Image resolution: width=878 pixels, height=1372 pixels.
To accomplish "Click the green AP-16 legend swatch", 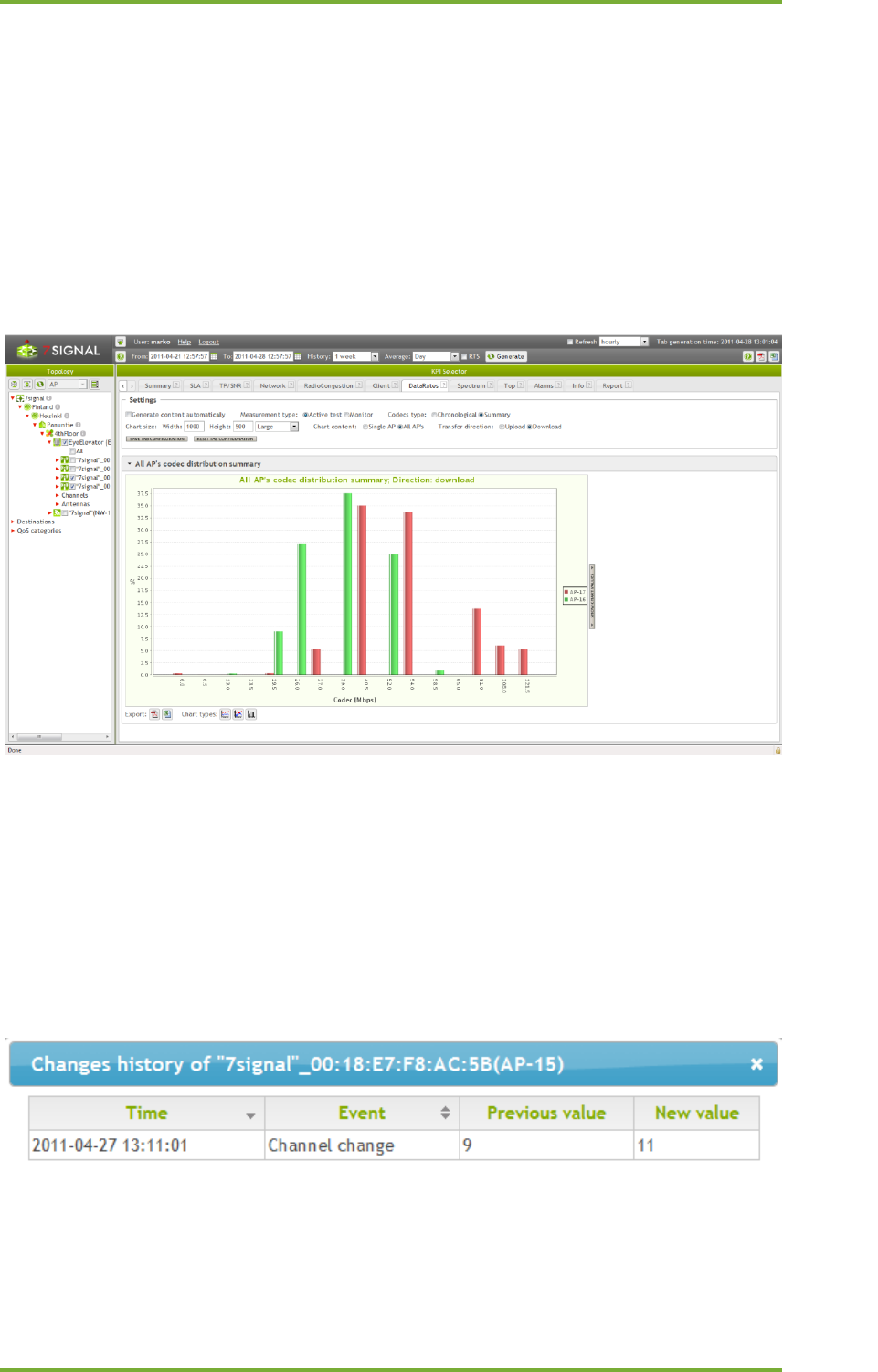I will click(x=566, y=599).
